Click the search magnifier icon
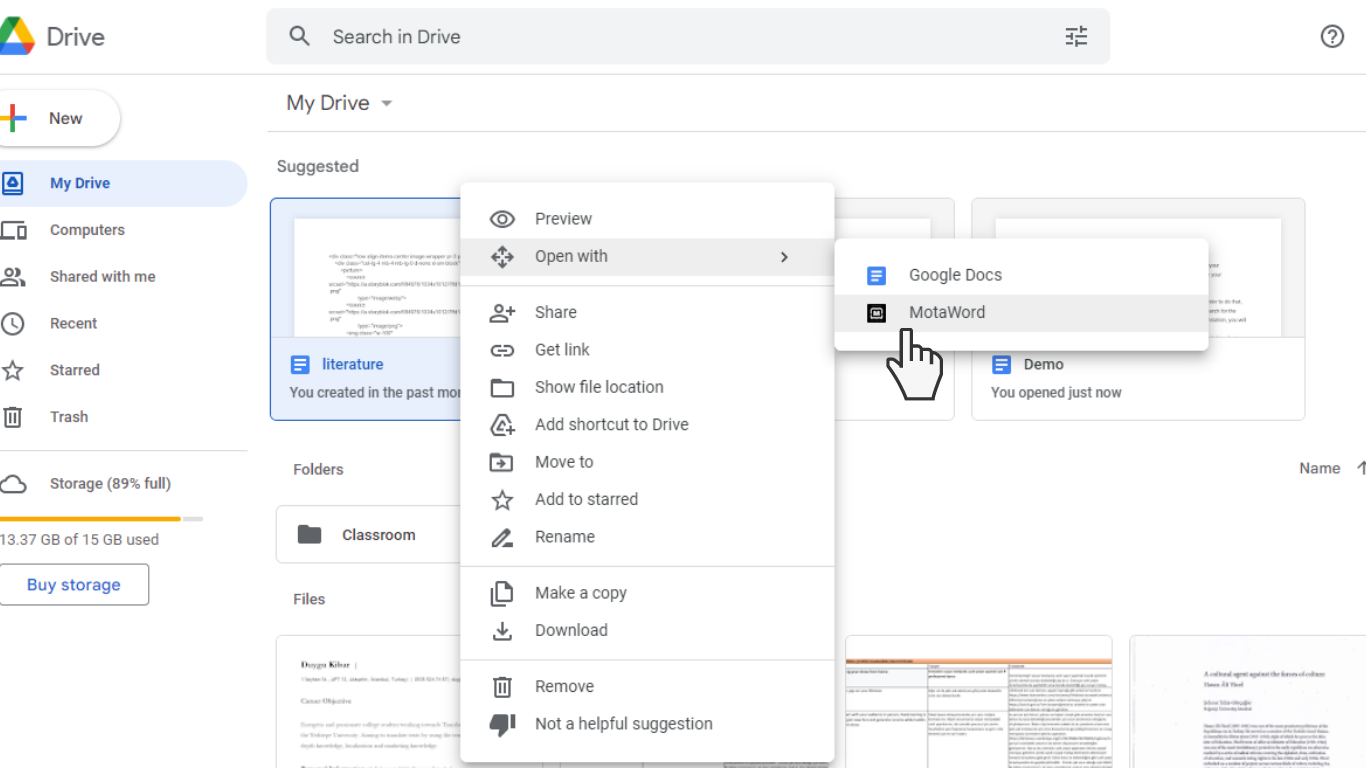1366x768 pixels. pyautogui.click(x=299, y=37)
